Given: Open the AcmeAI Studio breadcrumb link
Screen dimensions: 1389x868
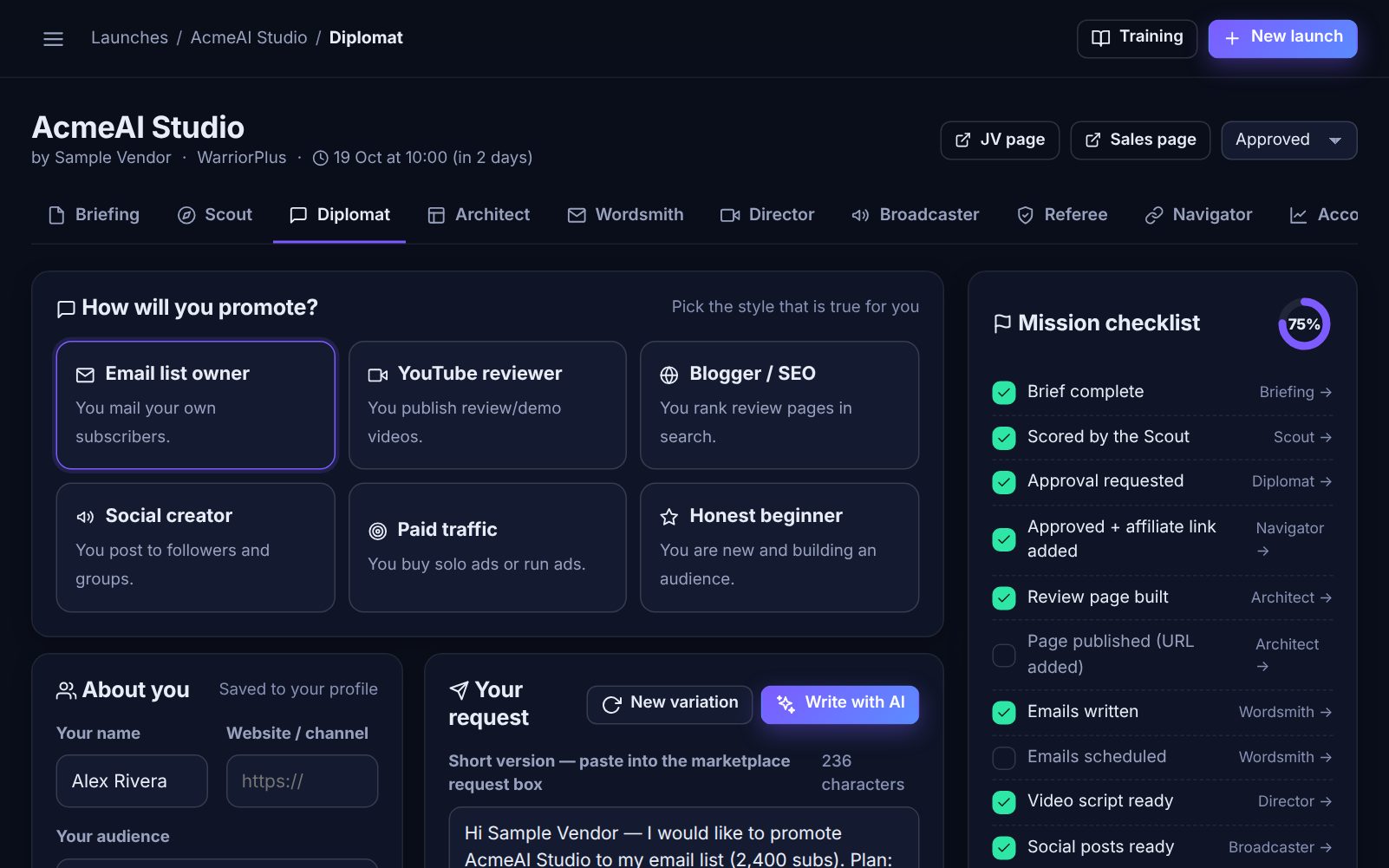Looking at the screenshot, I should pos(249,38).
